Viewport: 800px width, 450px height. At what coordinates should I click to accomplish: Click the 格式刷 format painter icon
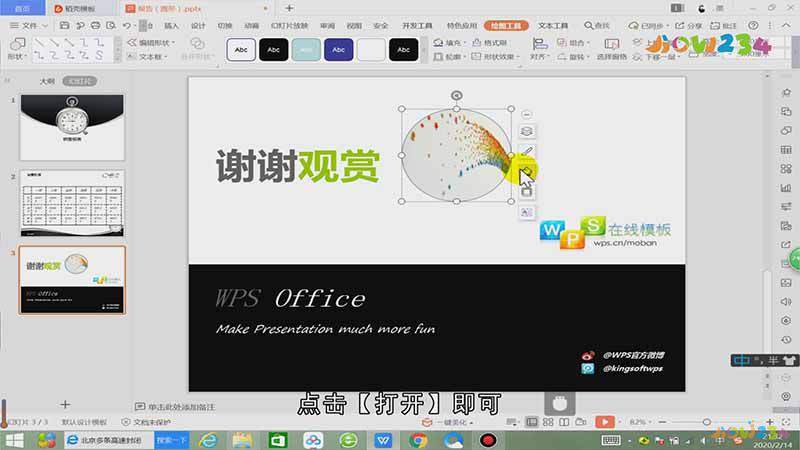point(489,42)
